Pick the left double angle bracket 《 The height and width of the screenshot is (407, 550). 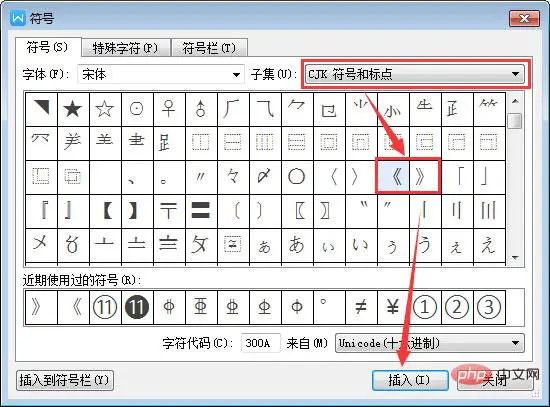tap(393, 176)
